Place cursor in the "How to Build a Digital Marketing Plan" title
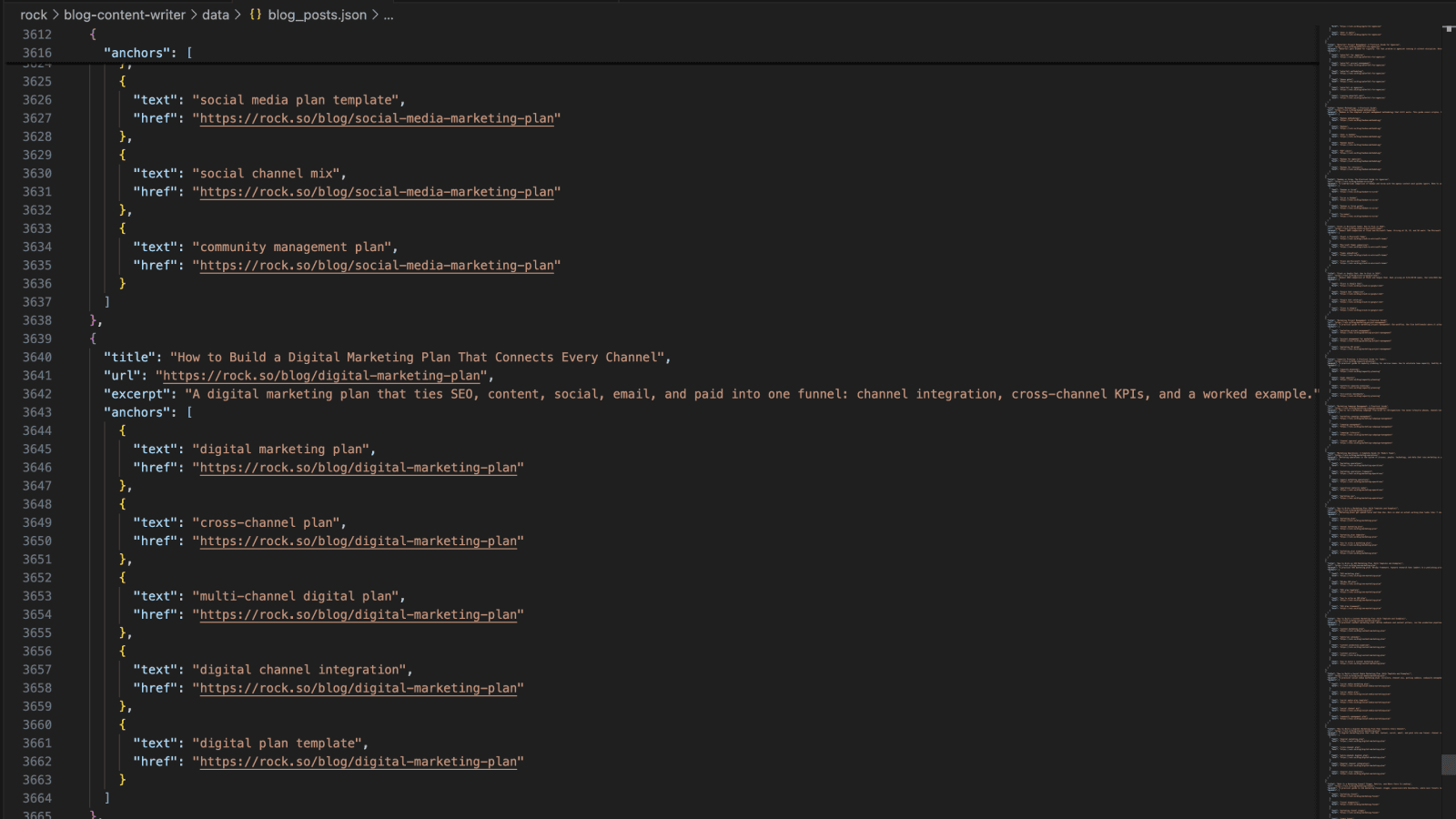This screenshot has width=1456, height=819. [418, 358]
